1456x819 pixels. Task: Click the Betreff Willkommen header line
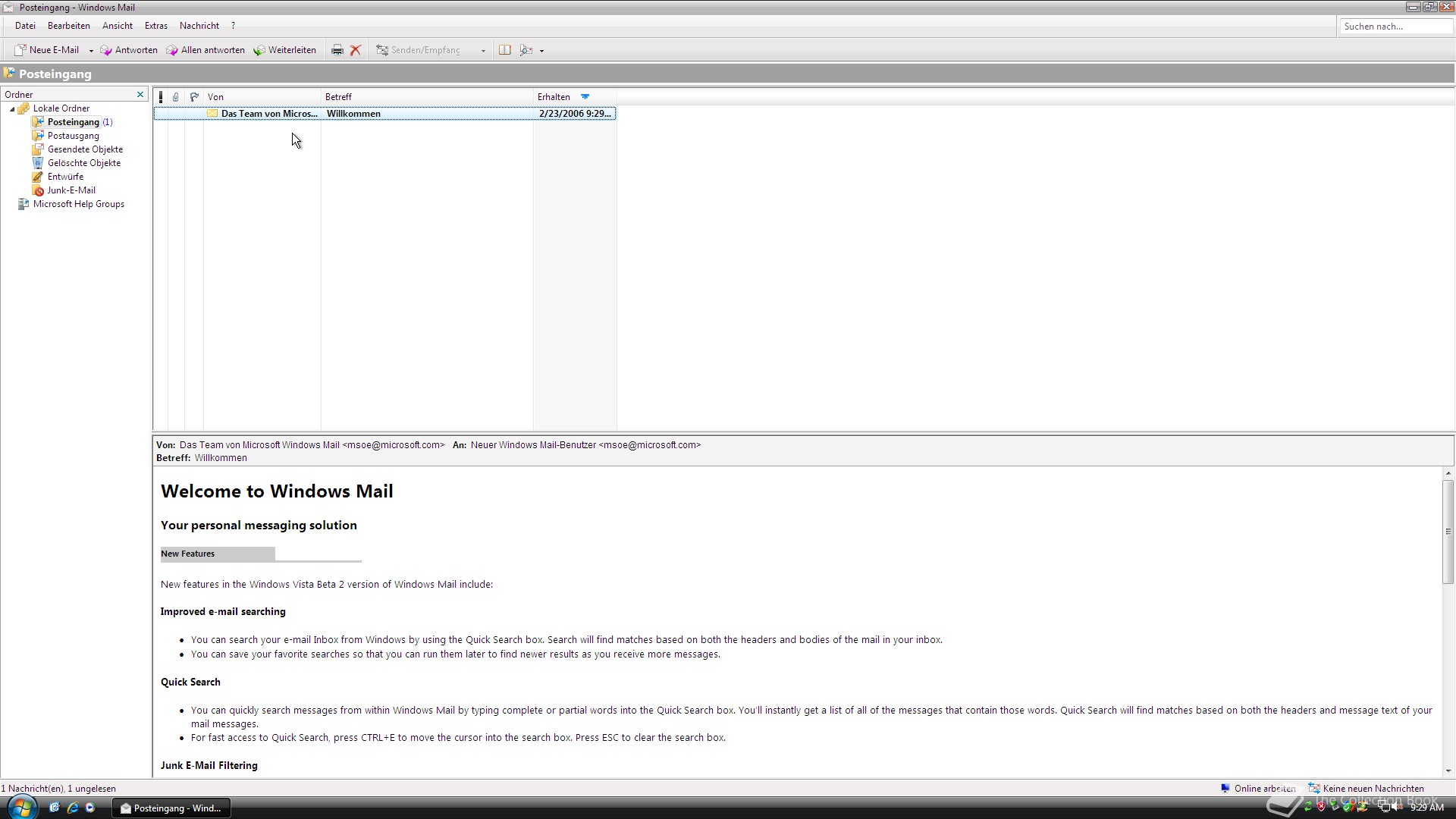(202, 458)
